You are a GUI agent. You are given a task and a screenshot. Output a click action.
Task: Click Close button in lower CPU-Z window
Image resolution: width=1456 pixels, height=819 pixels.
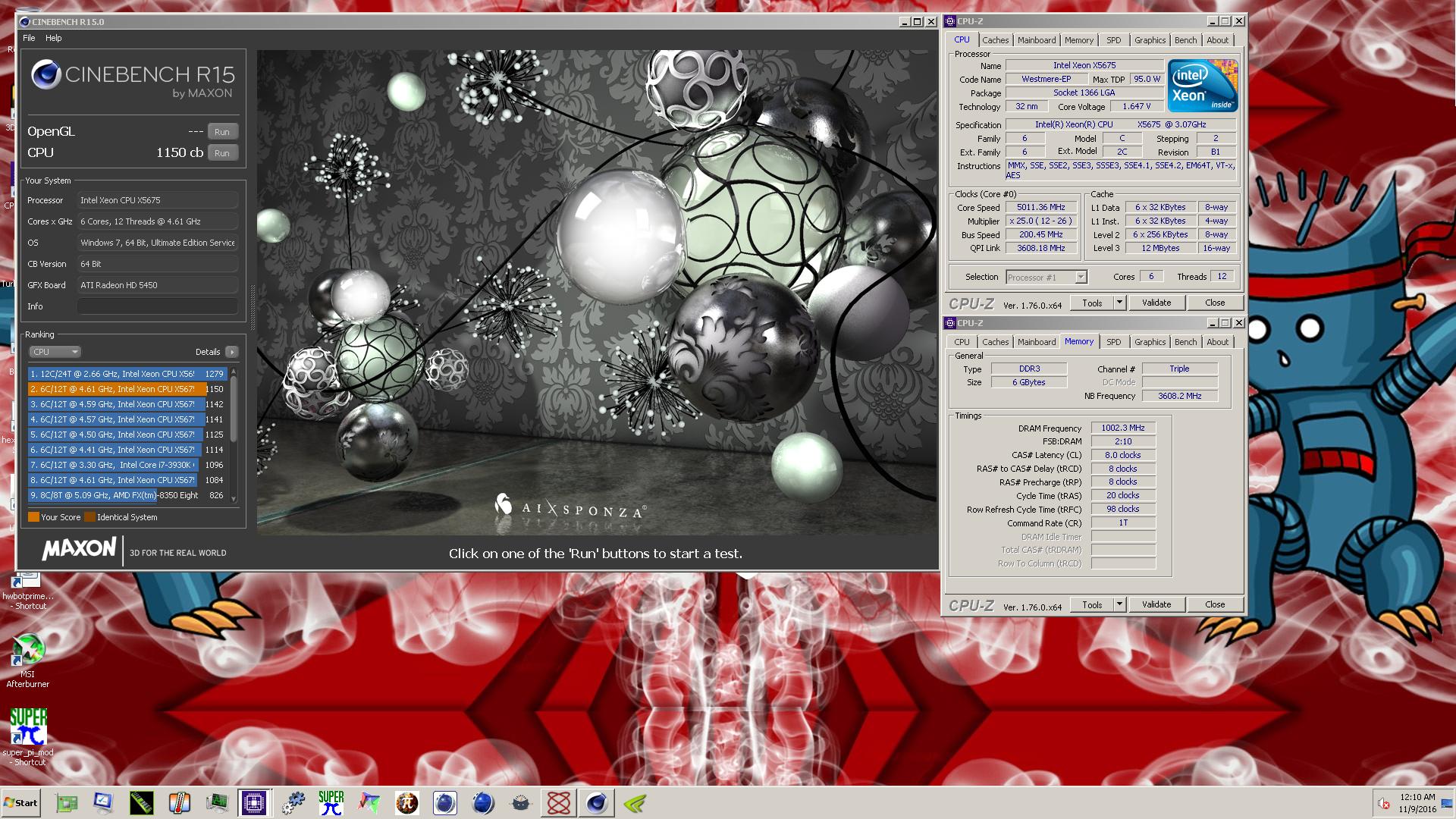pyautogui.click(x=1215, y=604)
